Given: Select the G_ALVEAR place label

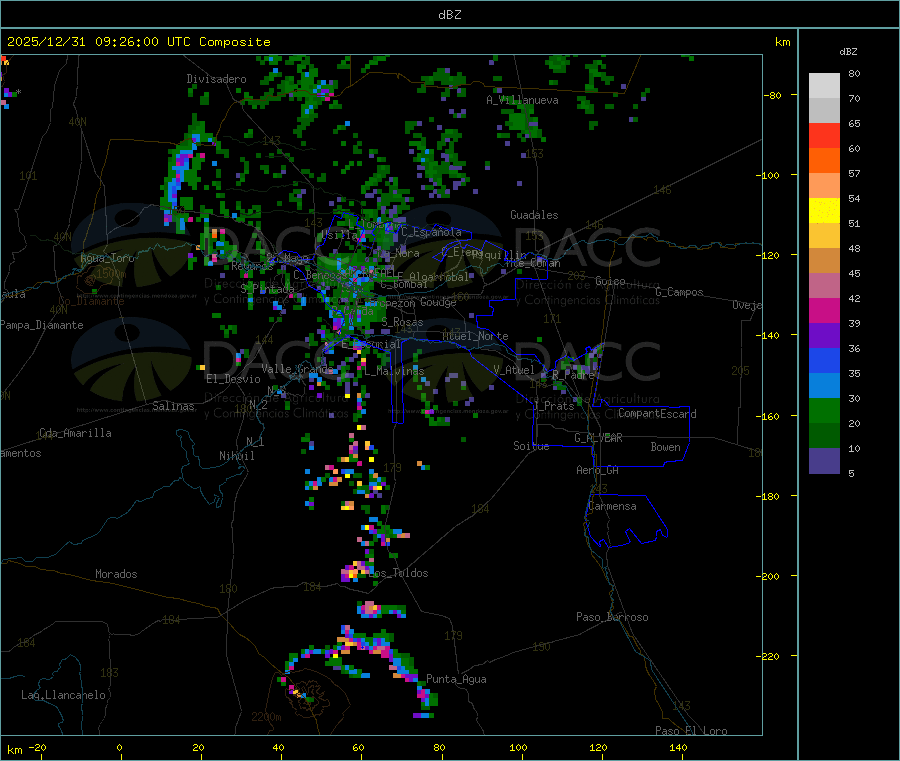Looking at the screenshot, I should pos(598,438).
